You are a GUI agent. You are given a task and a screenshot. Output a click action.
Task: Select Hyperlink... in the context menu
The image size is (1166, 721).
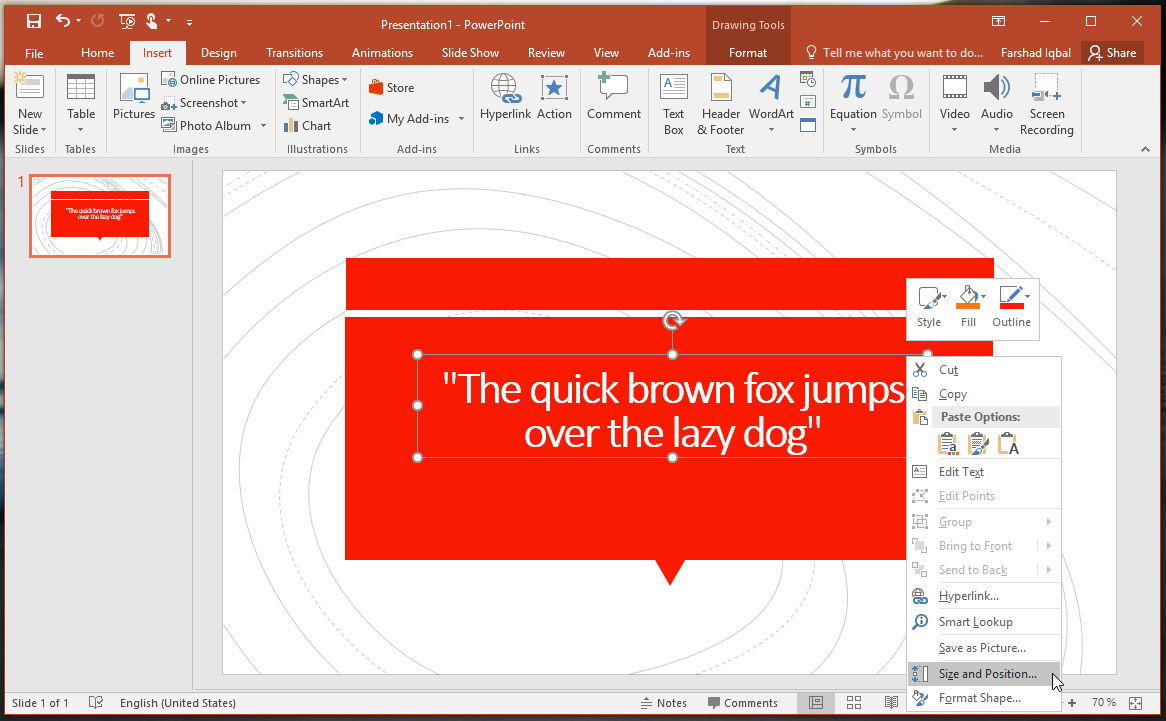click(x=968, y=596)
